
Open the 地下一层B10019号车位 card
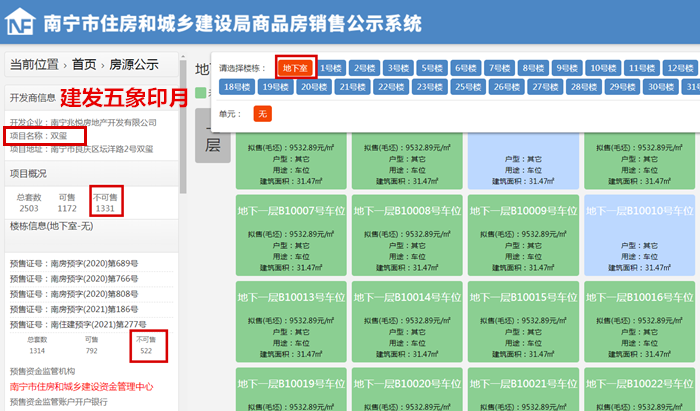click(x=291, y=389)
